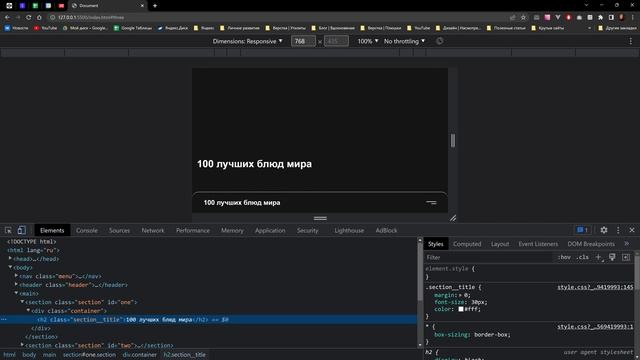Image resolution: width=640 pixels, height=360 pixels.
Task: Expand the margin shorthand triangle
Action: (460, 295)
